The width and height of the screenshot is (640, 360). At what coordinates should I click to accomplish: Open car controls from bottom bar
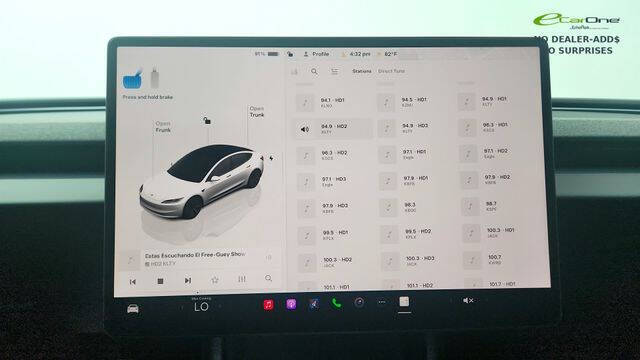[x=133, y=309]
